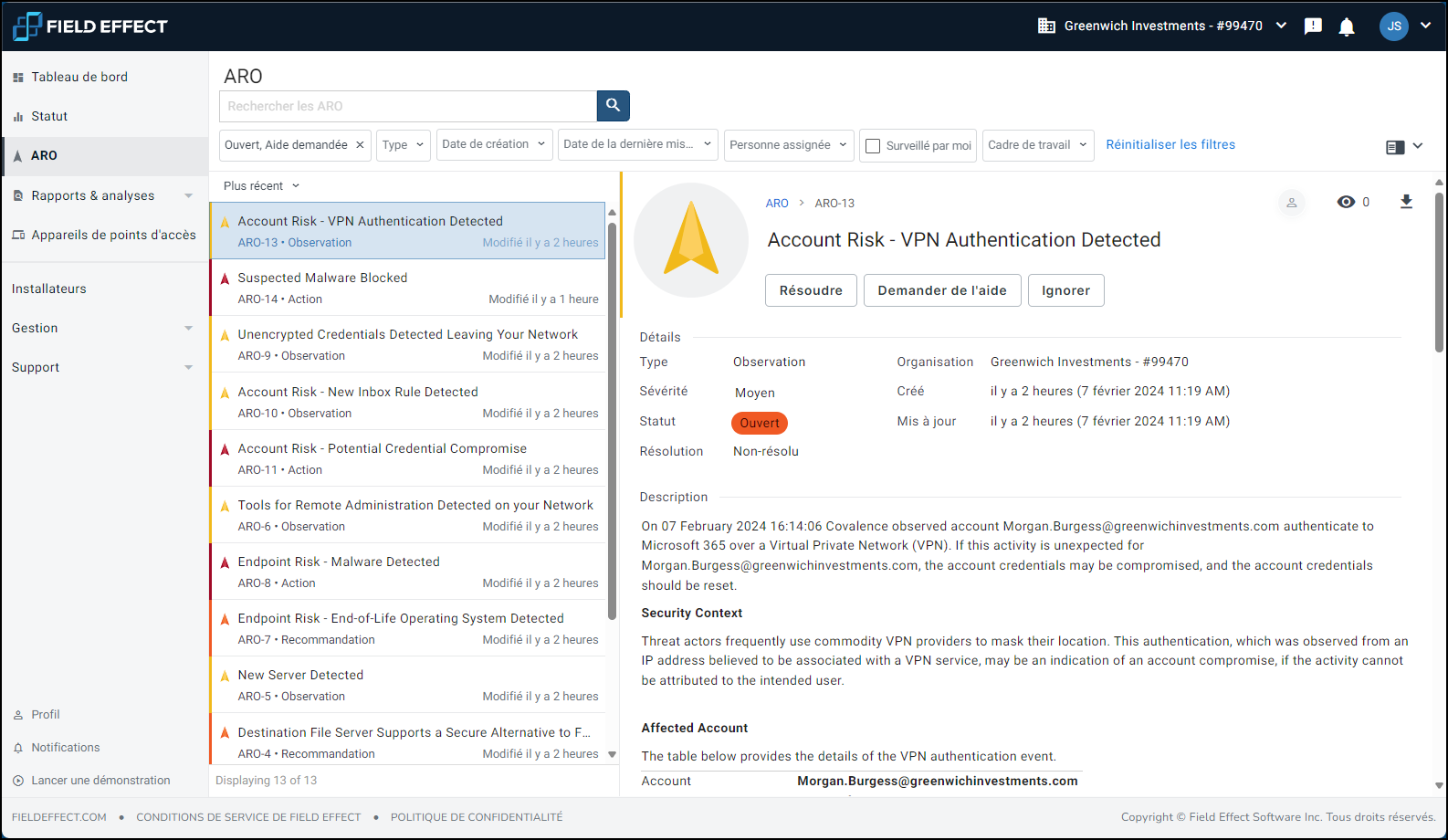Click Réinitialiser les filtres link
Viewport: 1448px width, 840px height.
1170,145
